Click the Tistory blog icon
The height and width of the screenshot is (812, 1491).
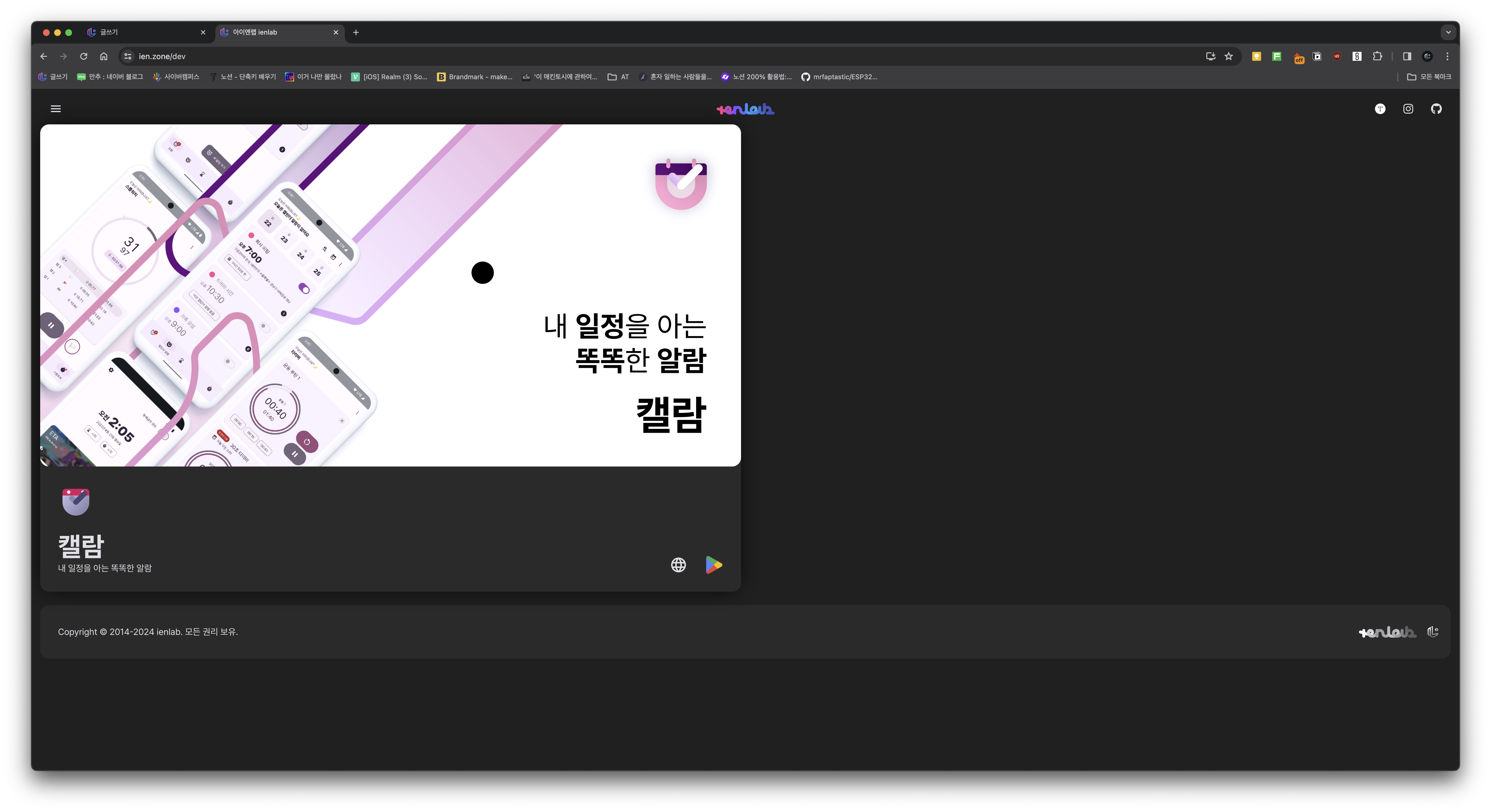(1380, 109)
